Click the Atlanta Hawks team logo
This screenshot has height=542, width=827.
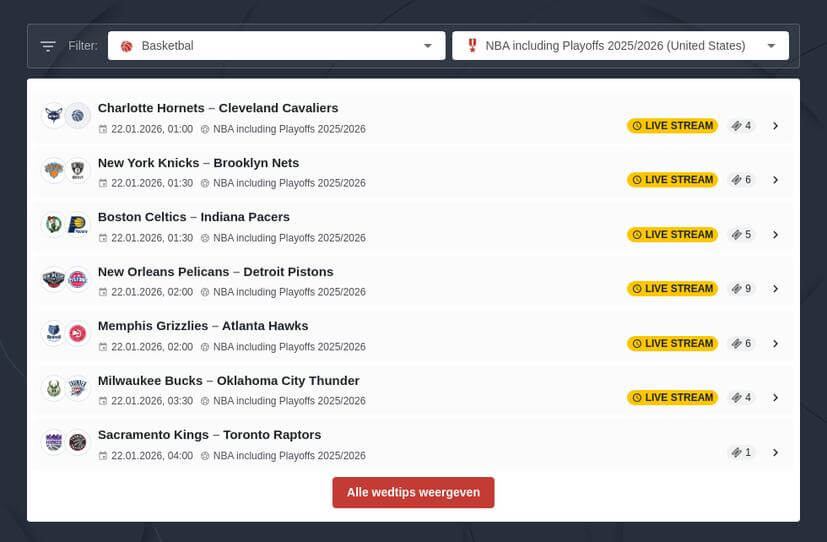[x=78, y=334]
